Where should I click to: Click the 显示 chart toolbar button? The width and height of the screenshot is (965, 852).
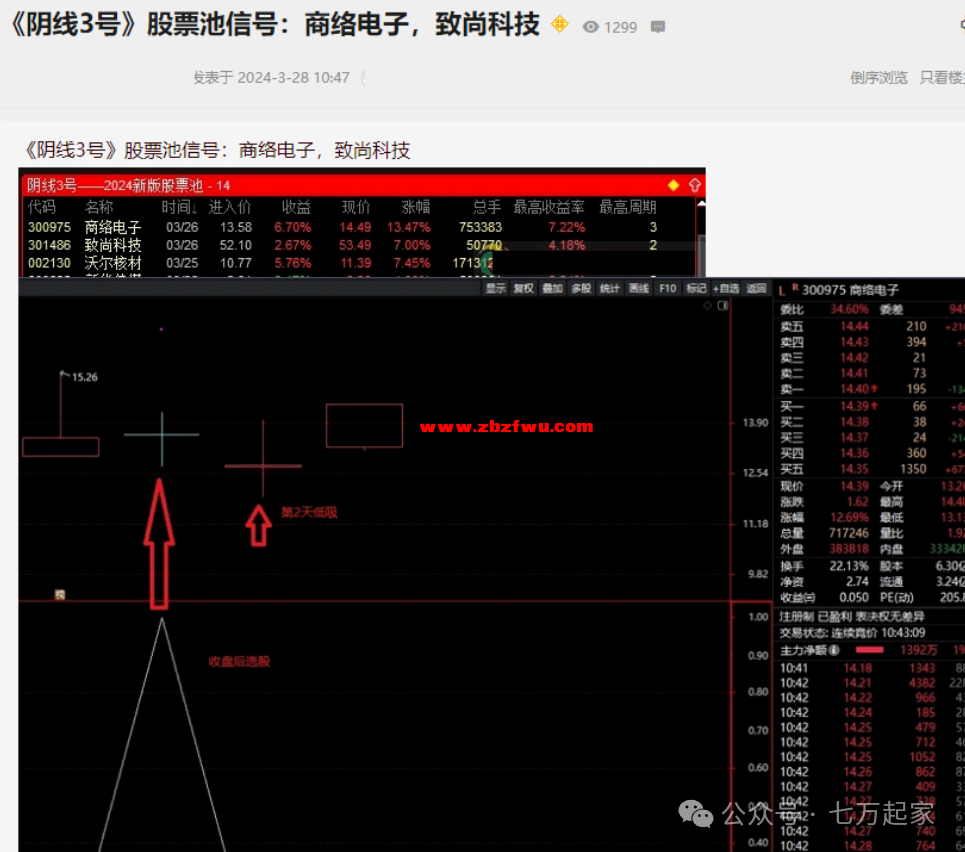coord(495,288)
